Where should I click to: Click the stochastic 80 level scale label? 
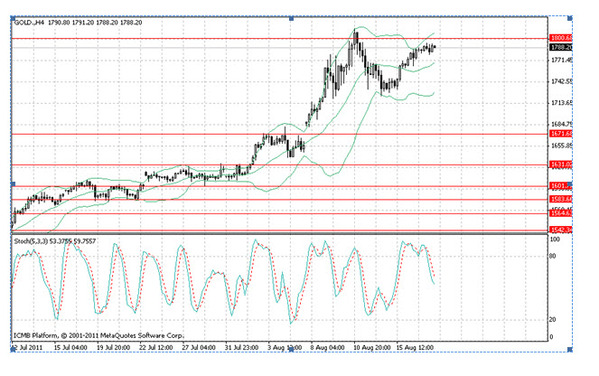(x=552, y=256)
